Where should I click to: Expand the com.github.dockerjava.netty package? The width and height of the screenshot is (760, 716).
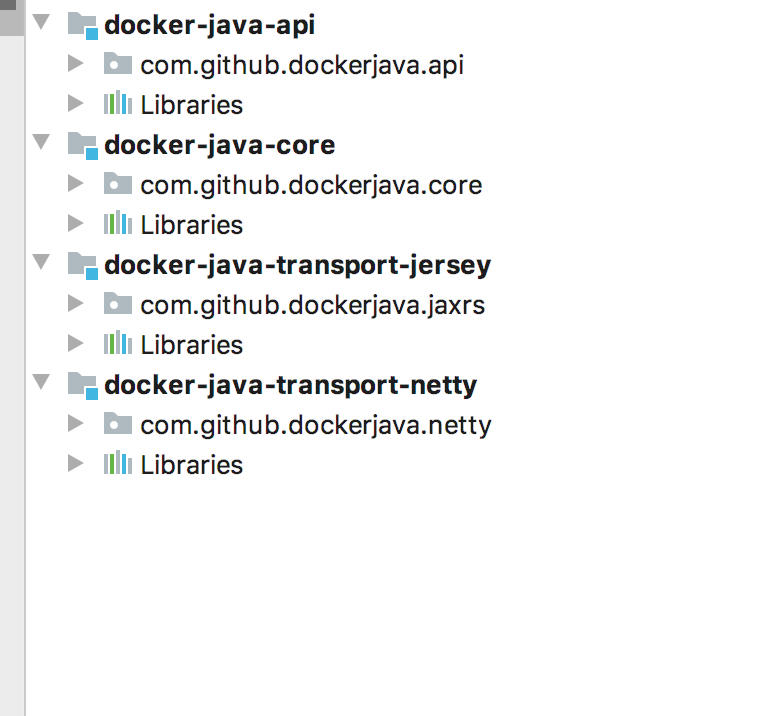(75, 423)
